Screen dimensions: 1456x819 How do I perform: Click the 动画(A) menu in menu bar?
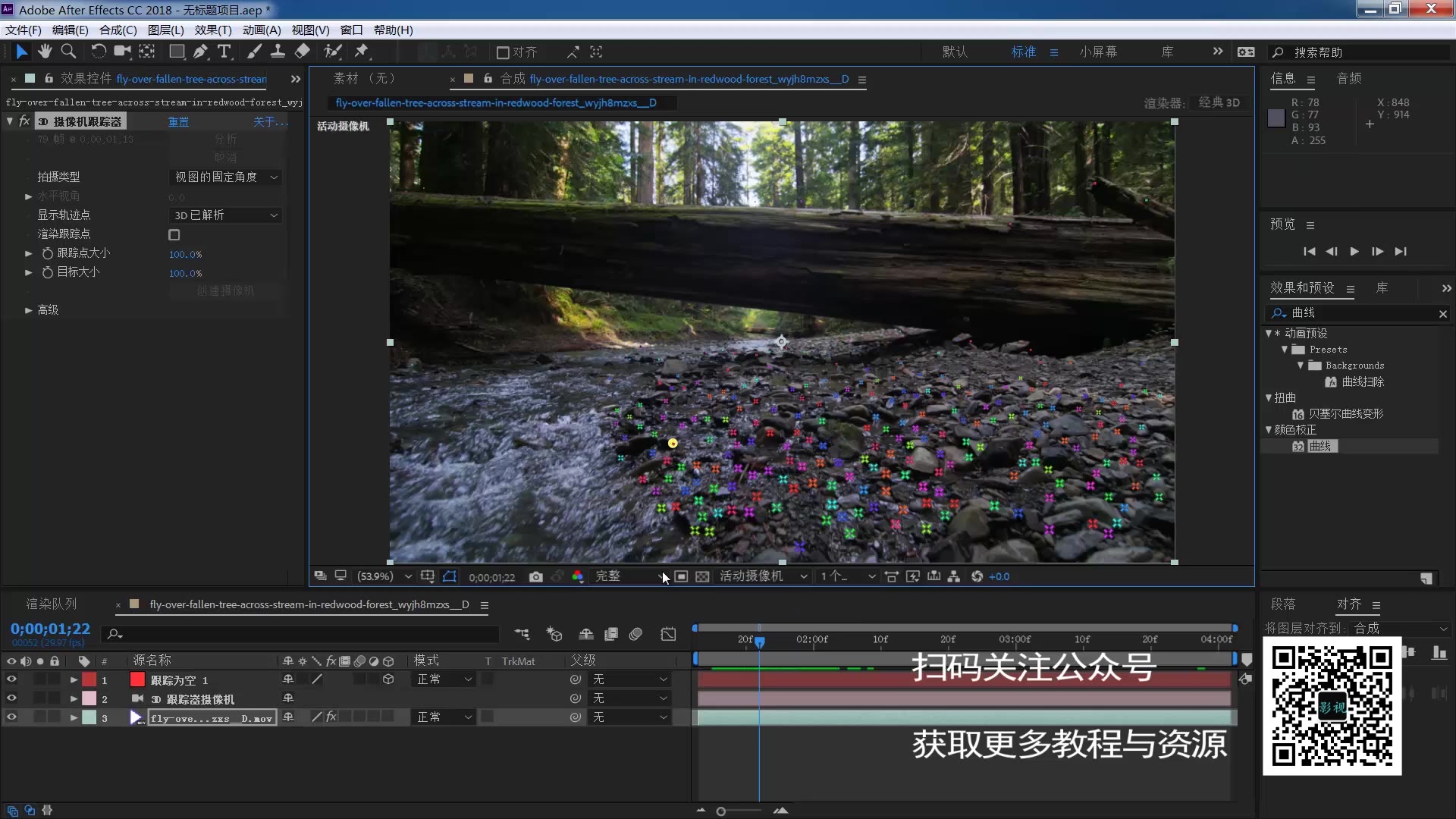coord(261,30)
